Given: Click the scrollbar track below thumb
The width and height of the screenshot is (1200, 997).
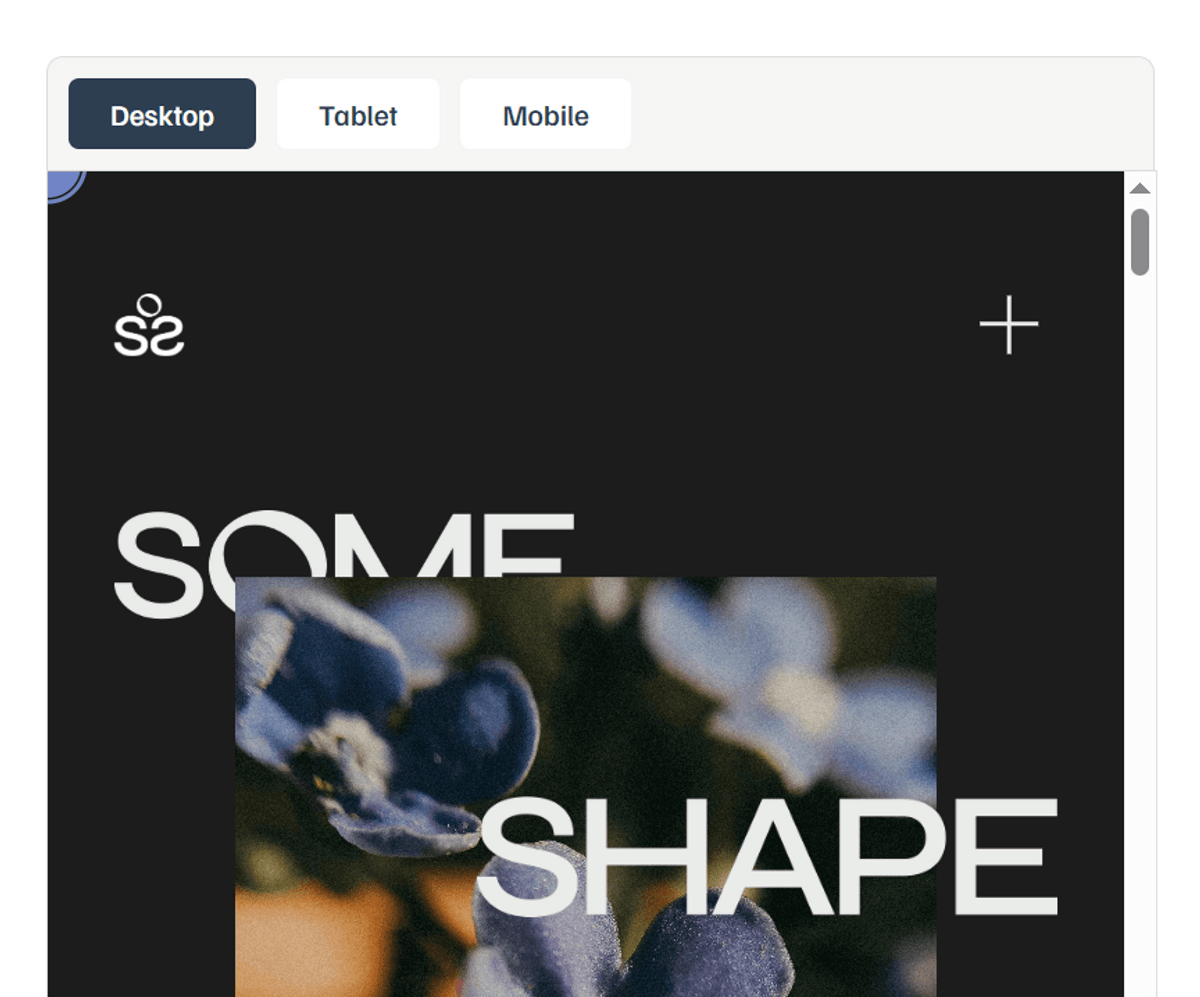Looking at the screenshot, I should 1140,630.
